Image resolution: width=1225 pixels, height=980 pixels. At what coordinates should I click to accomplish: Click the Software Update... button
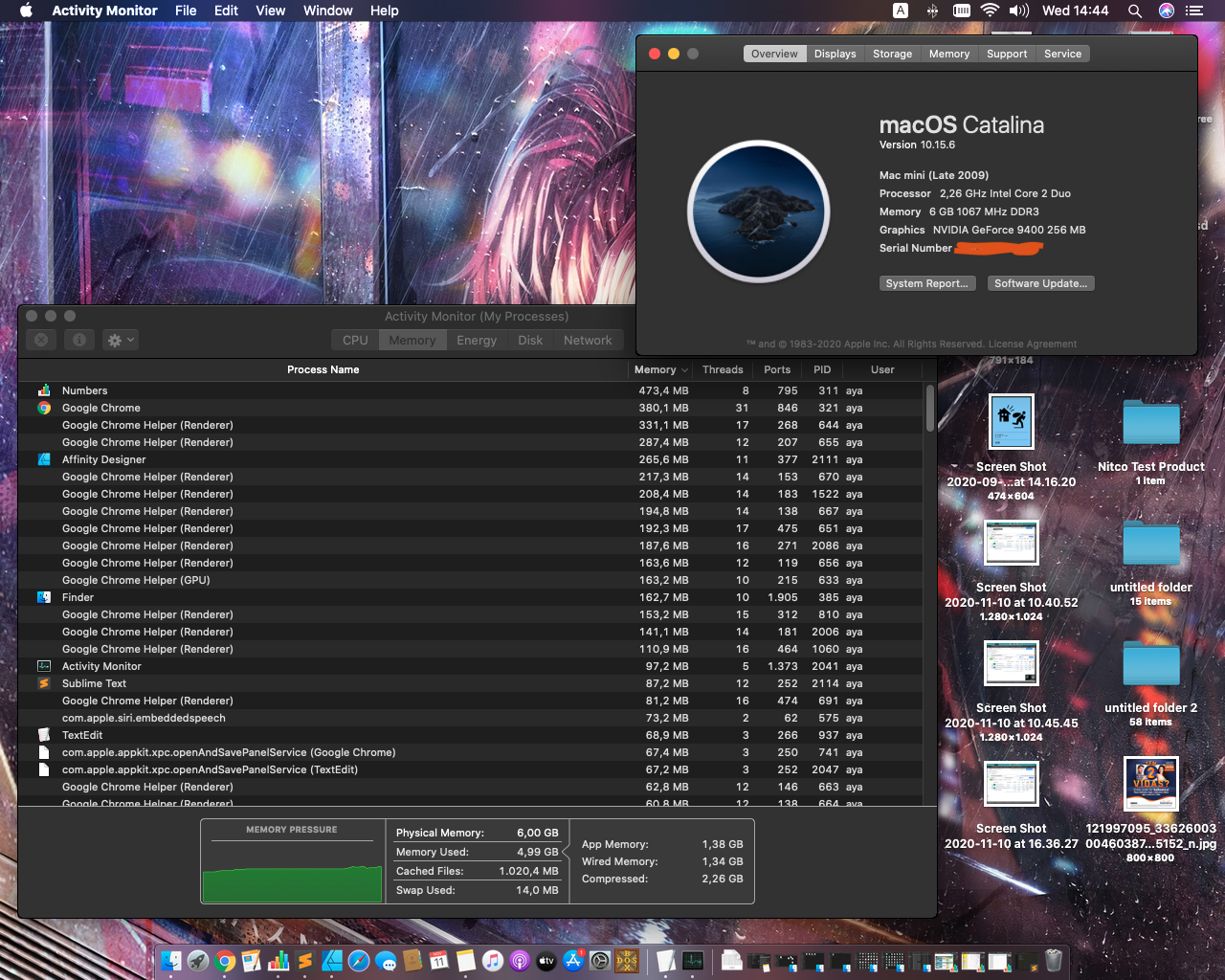click(1040, 283)
